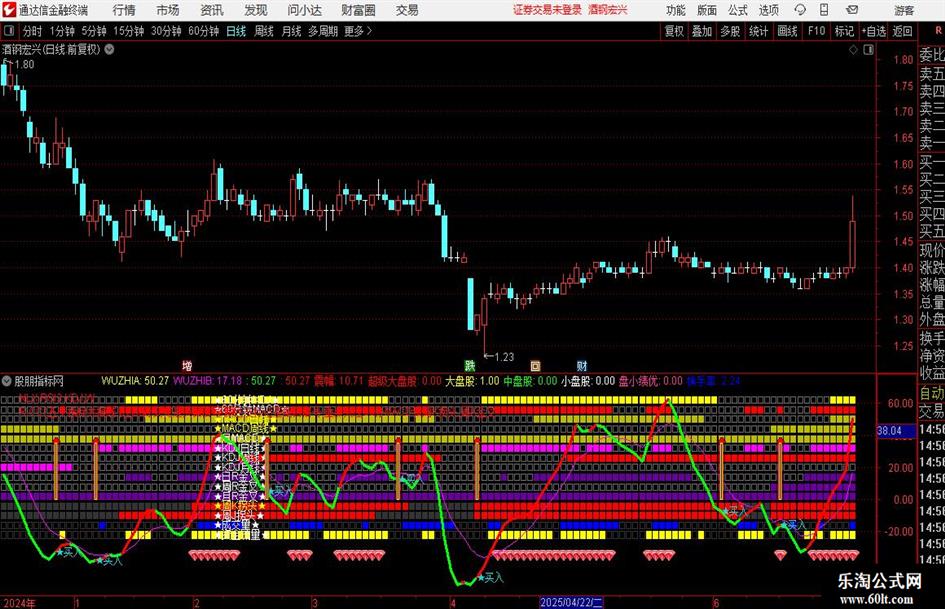The height and width of the screenshot is (609, 945).
Task: Click the 叠加 overlay toolbar button
Action: pos(702,31)
